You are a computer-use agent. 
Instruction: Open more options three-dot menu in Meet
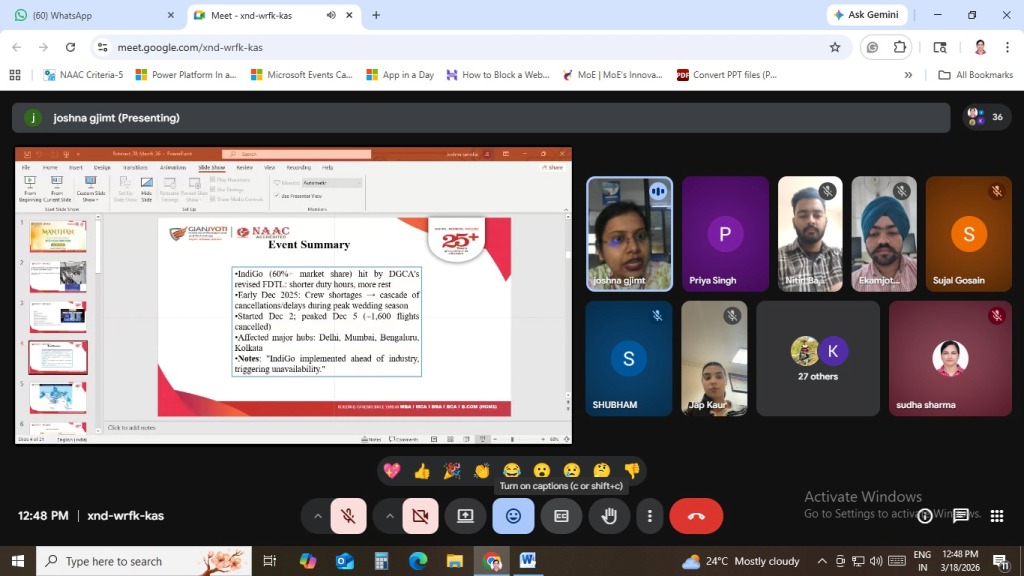coord(650,516)
